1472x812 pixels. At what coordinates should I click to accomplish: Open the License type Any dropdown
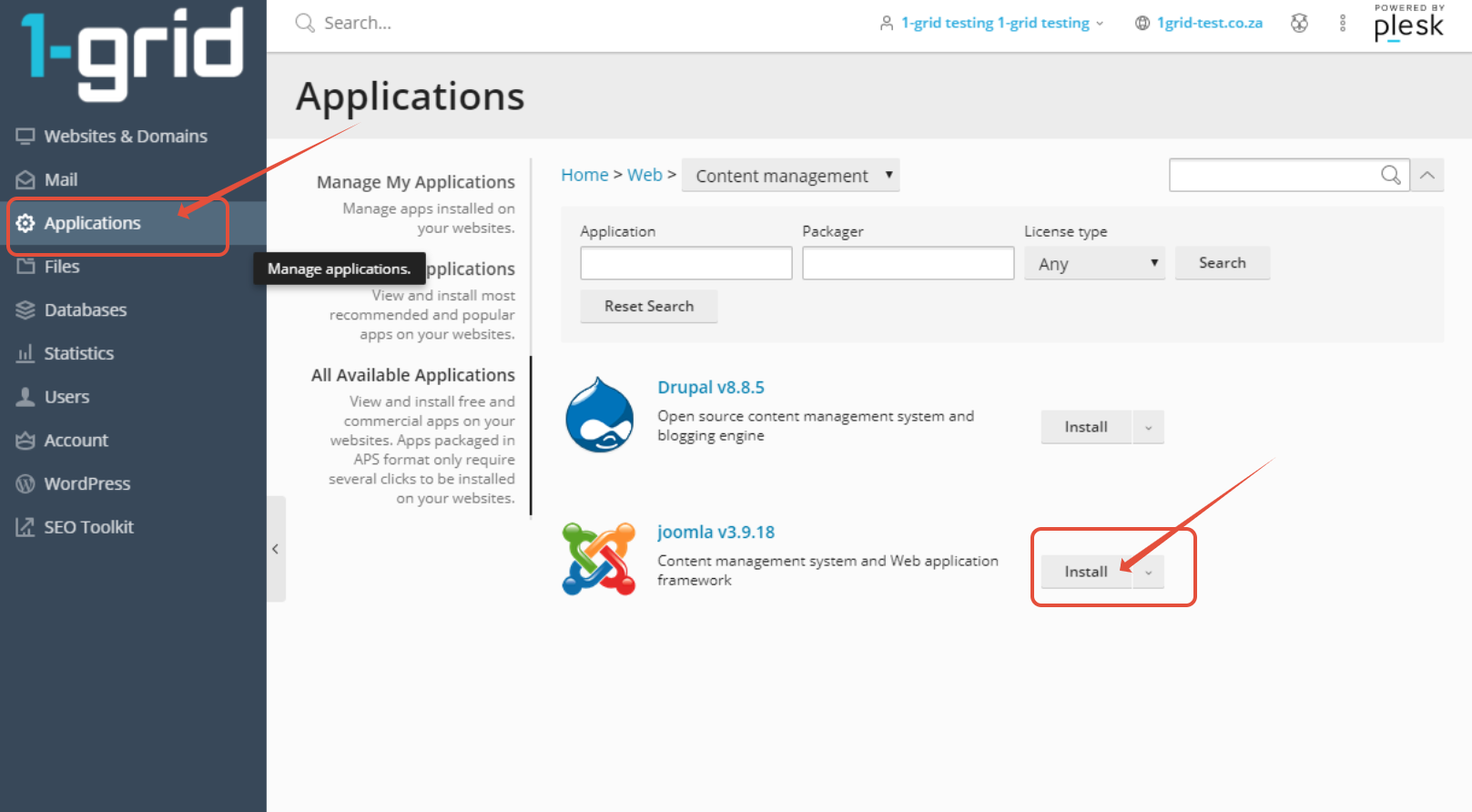1094,263
